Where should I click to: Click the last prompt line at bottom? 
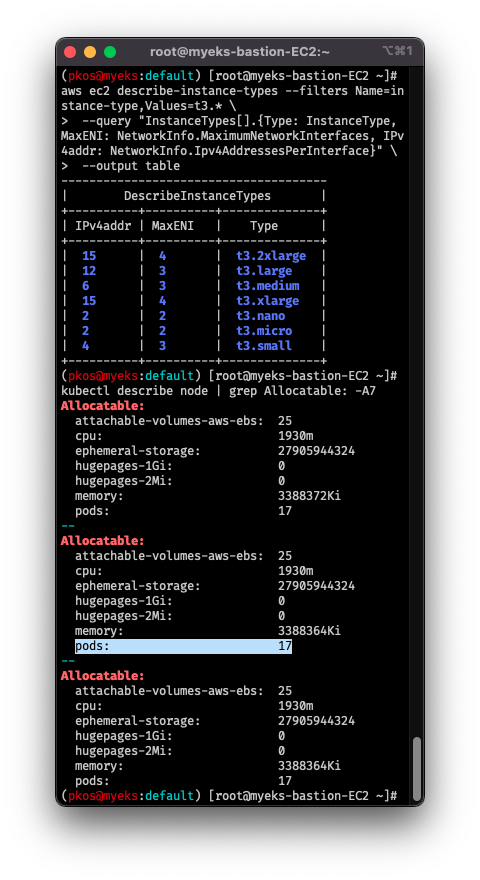(x=229, y=796)
